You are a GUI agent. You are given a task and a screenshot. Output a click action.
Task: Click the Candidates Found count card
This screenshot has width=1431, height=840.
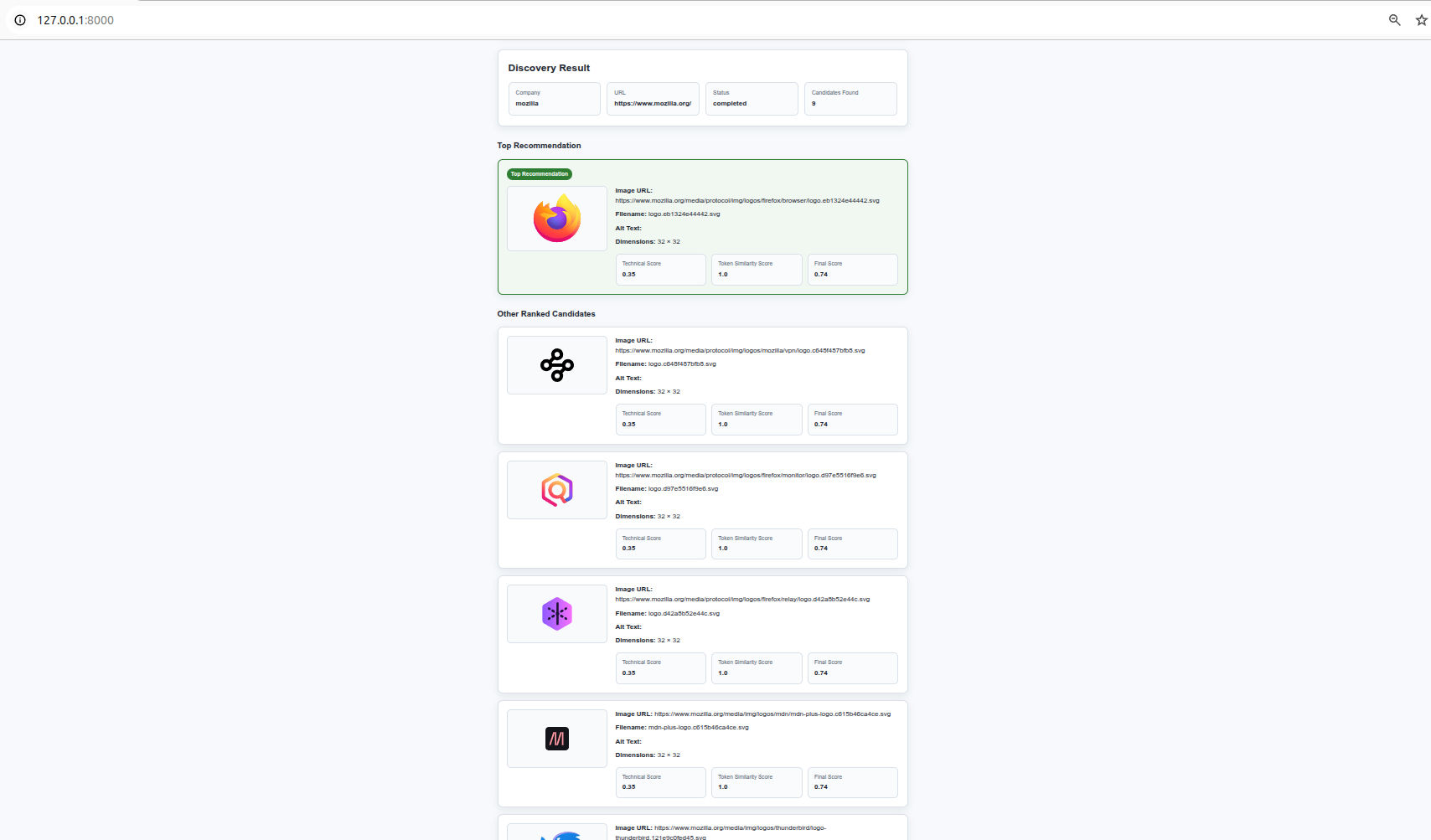(x=850, y=99)
